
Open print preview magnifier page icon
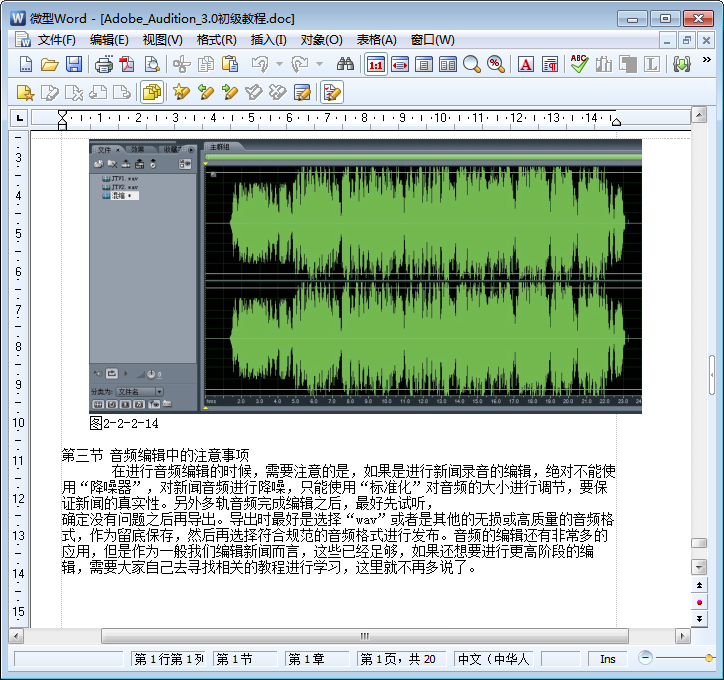pos(152,64)
